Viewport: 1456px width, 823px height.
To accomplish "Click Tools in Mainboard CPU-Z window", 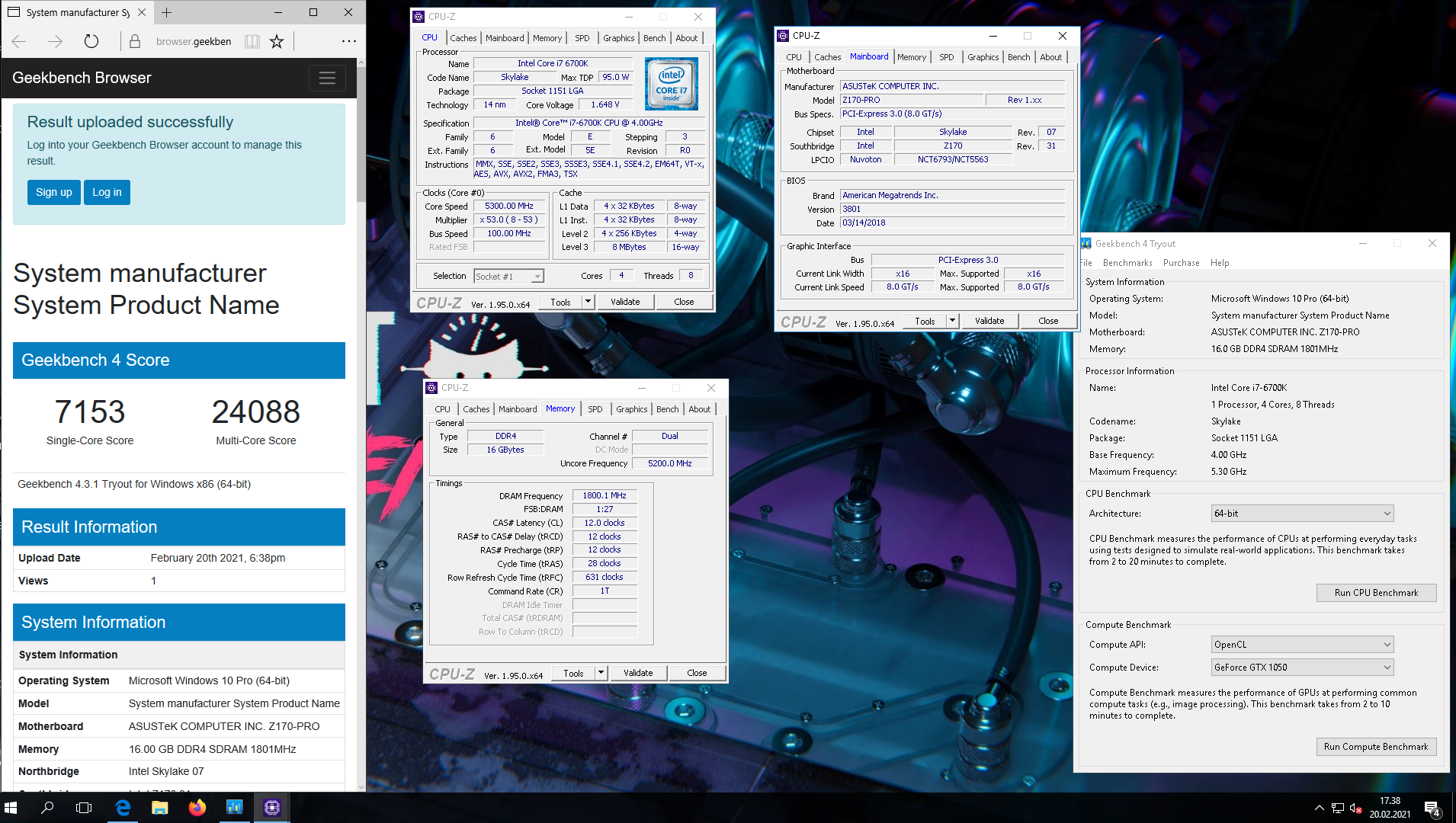I will (925, 322).
